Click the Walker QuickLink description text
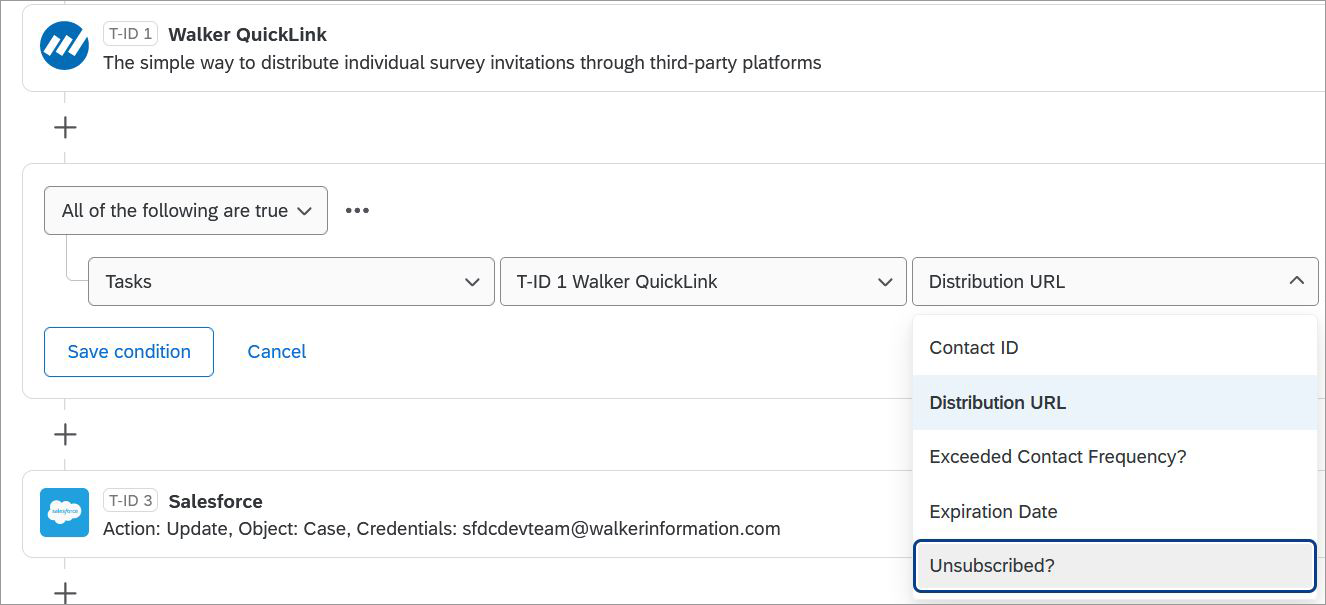1326x605 pixels. (x=462, y=63)
